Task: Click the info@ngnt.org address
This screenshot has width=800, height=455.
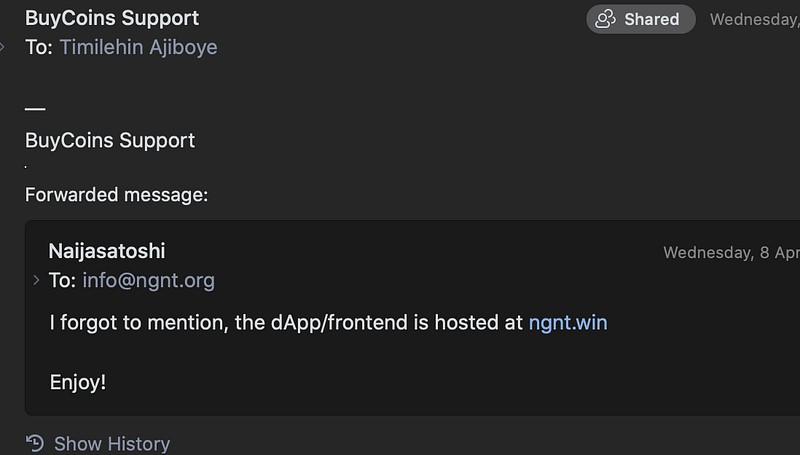Action: click(x=148, y=281)
